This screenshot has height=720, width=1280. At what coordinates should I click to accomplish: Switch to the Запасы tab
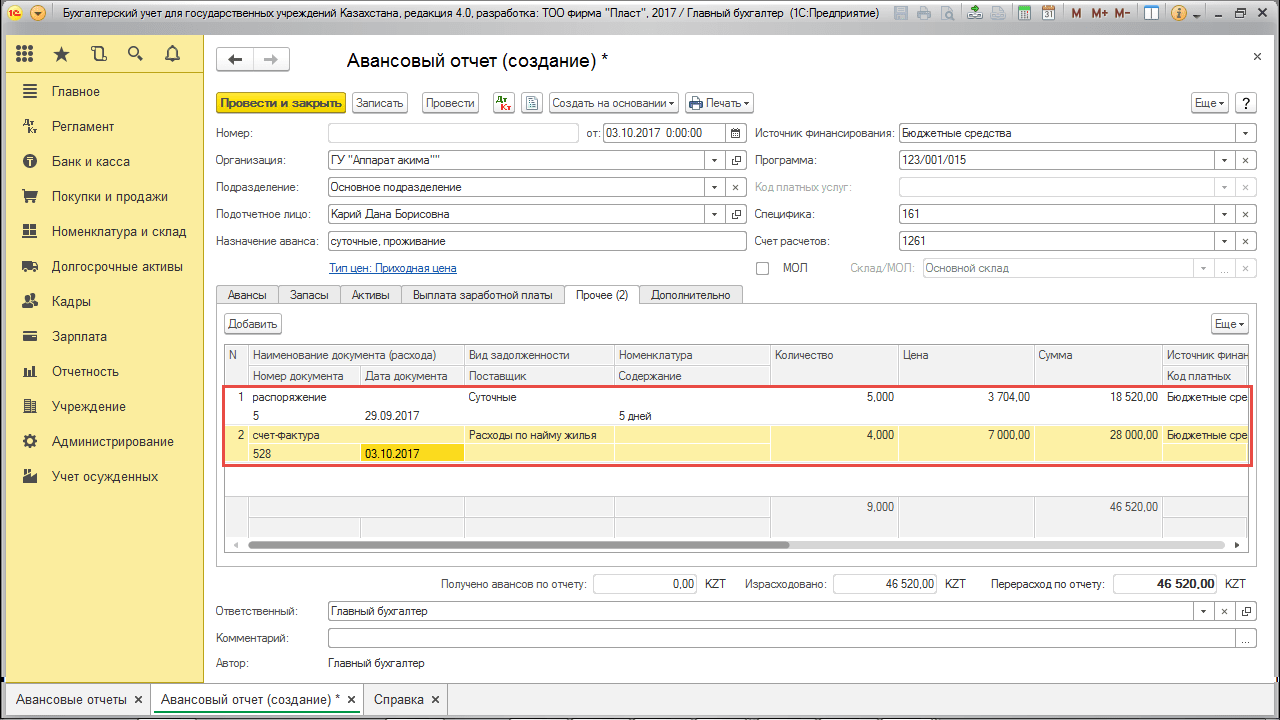(309, 294)
